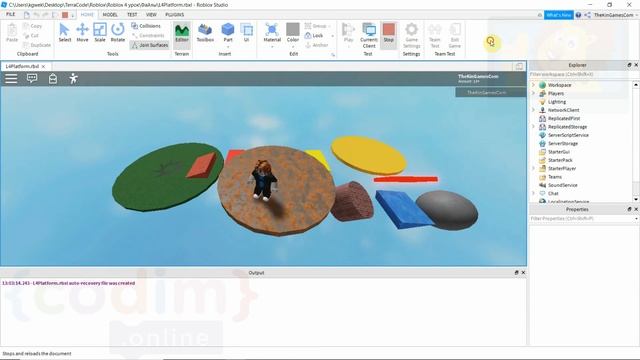Click the Cut button
The width and height of the screenshot is (640, 360).
[31, 36]
